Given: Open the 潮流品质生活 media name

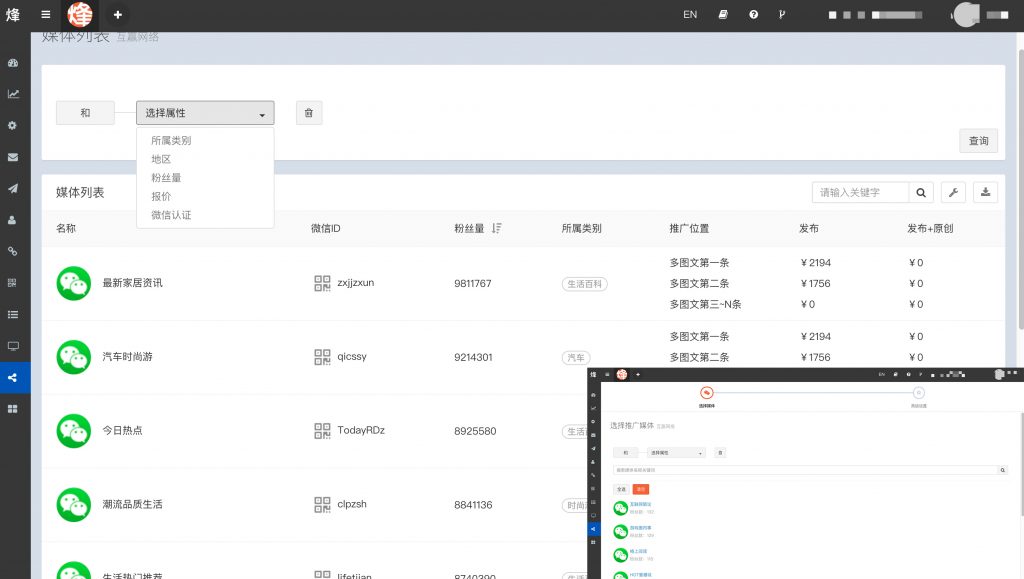Looking at the screenshot, I should coord(133,505).
